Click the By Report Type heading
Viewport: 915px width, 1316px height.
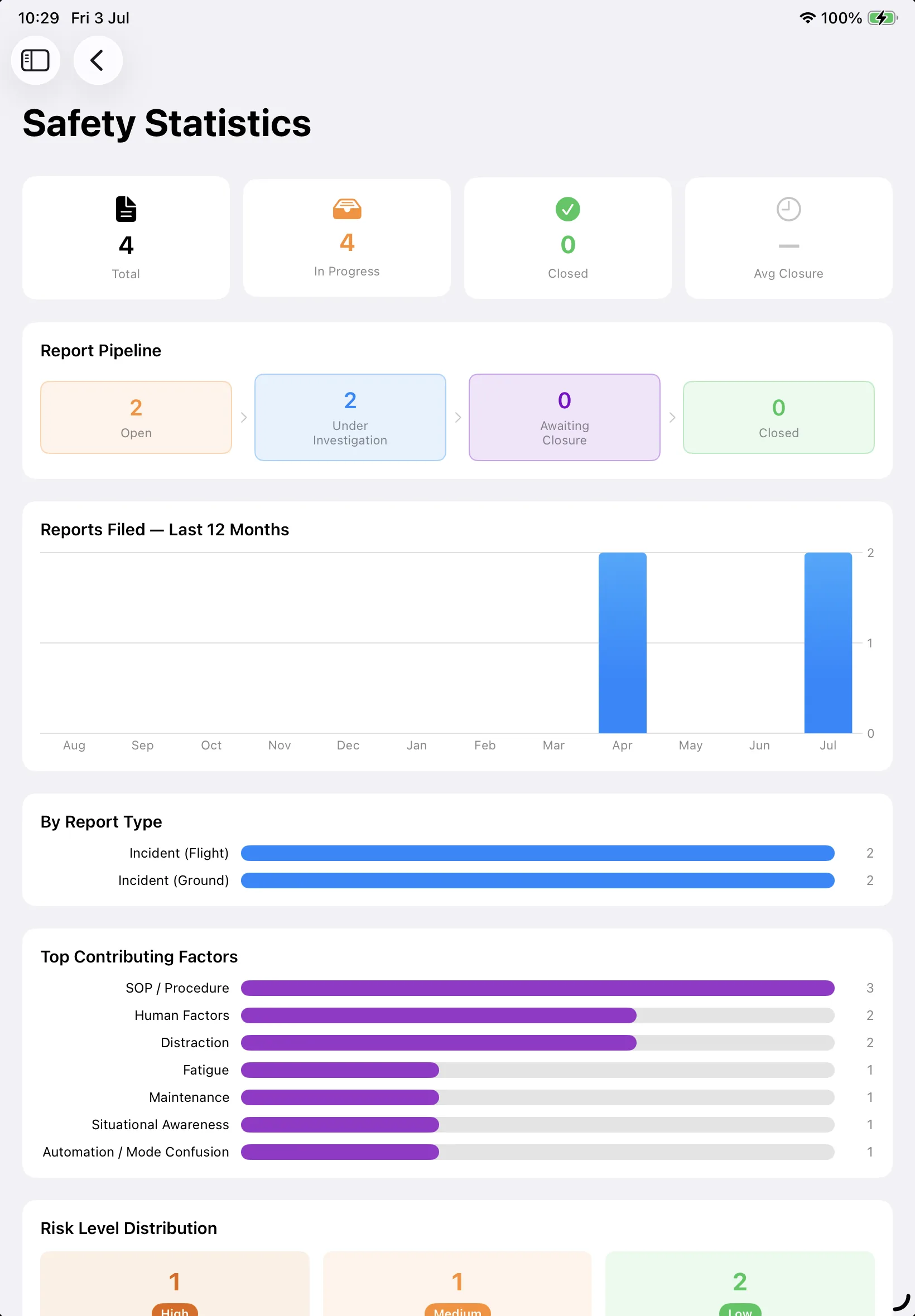[x=102, y=822]
